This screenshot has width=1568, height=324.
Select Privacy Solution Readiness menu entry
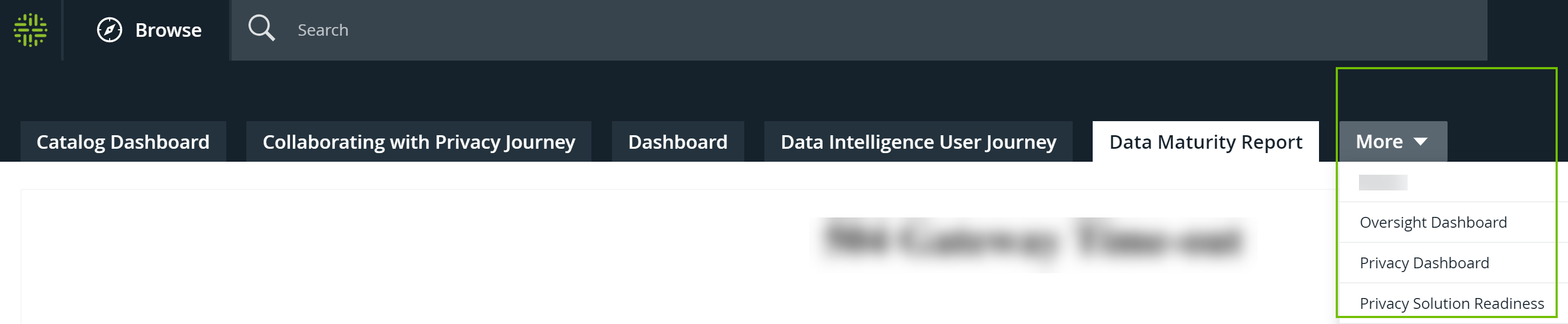[1451, 303]
